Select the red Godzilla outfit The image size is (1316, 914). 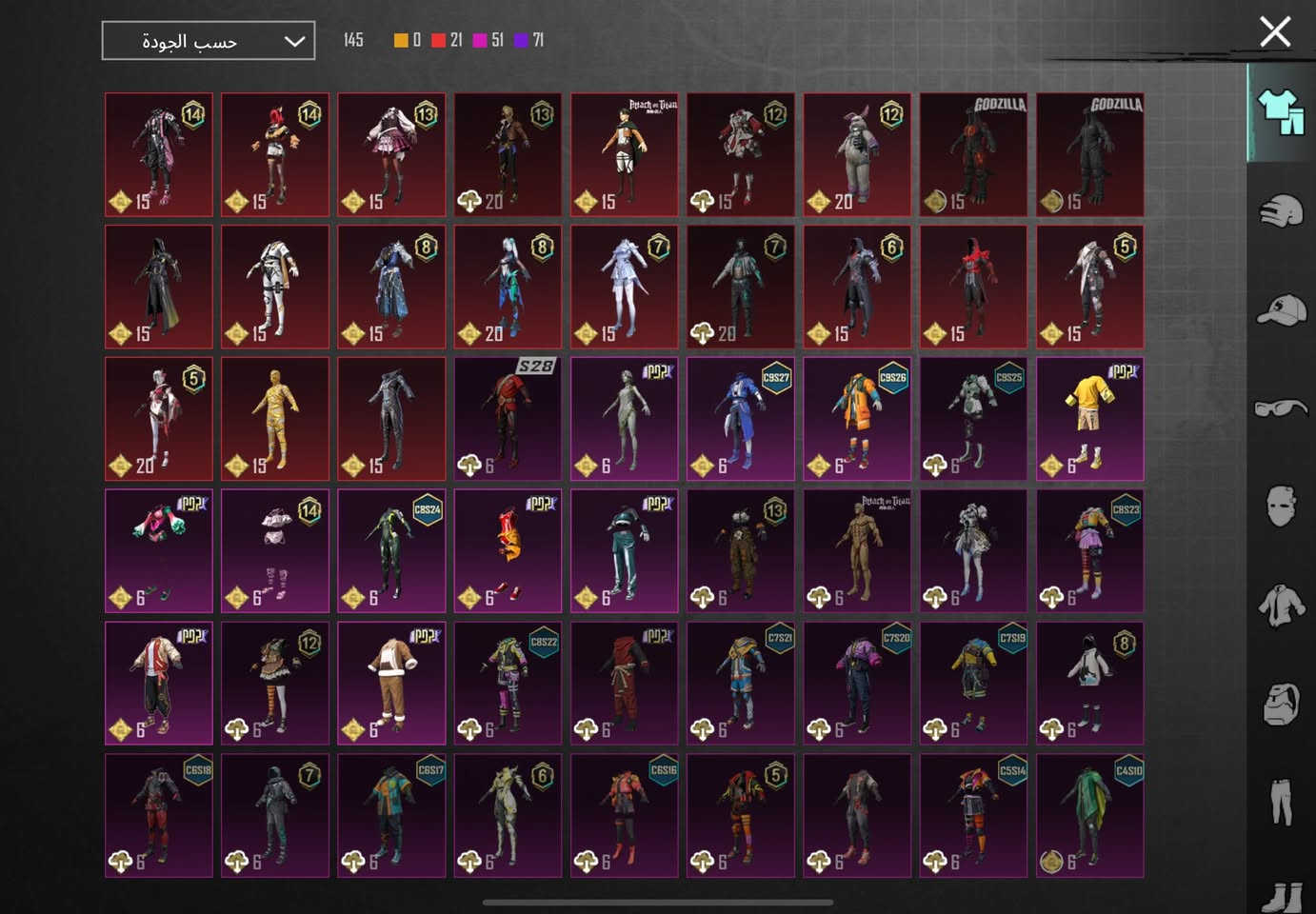pos(973,154)
